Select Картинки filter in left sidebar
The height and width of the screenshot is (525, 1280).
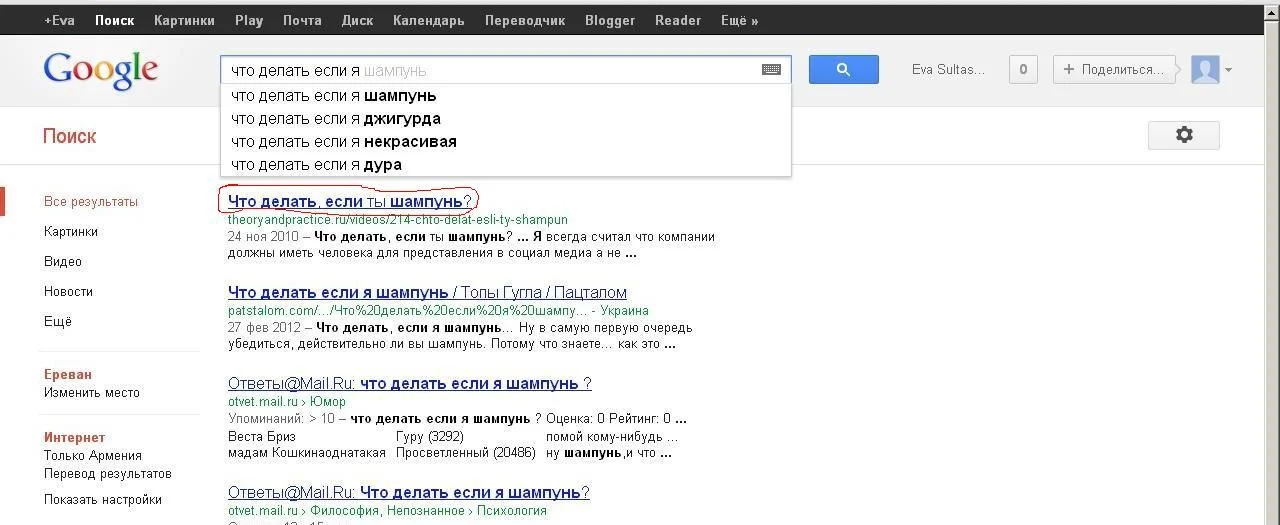(71, 231)
